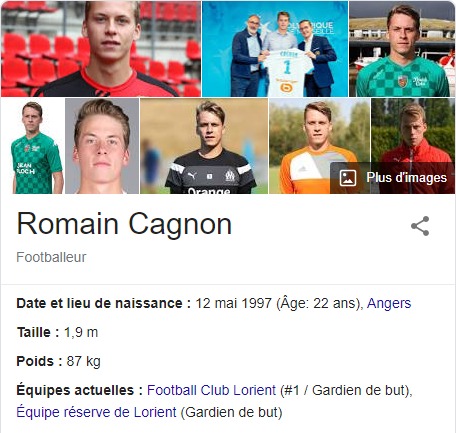Open the Football Club Lorient link
This screenshot has height=433, width=456.
(211, 390)
